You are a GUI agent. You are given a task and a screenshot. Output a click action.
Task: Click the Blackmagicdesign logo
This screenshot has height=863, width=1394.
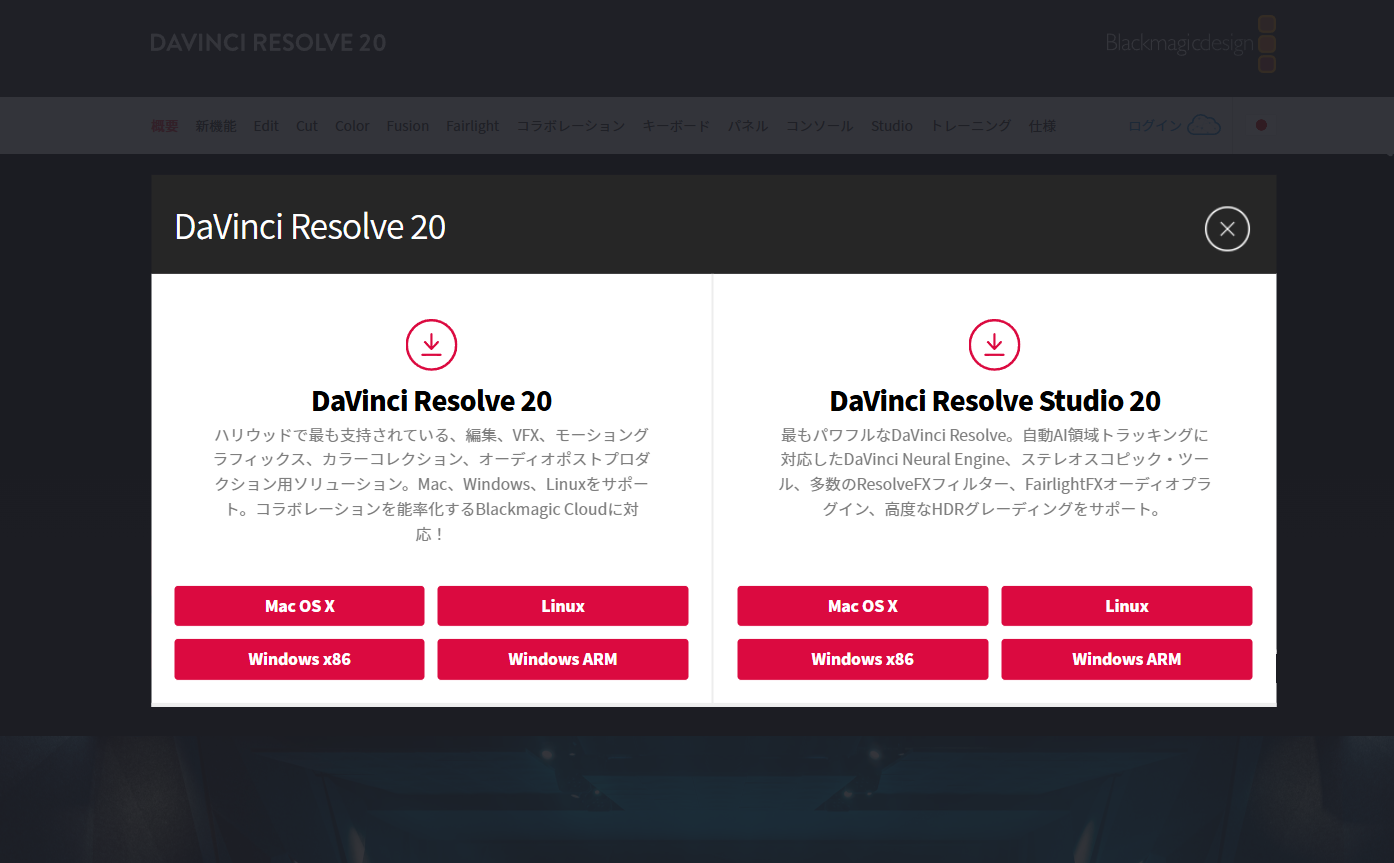[1190, 44]
